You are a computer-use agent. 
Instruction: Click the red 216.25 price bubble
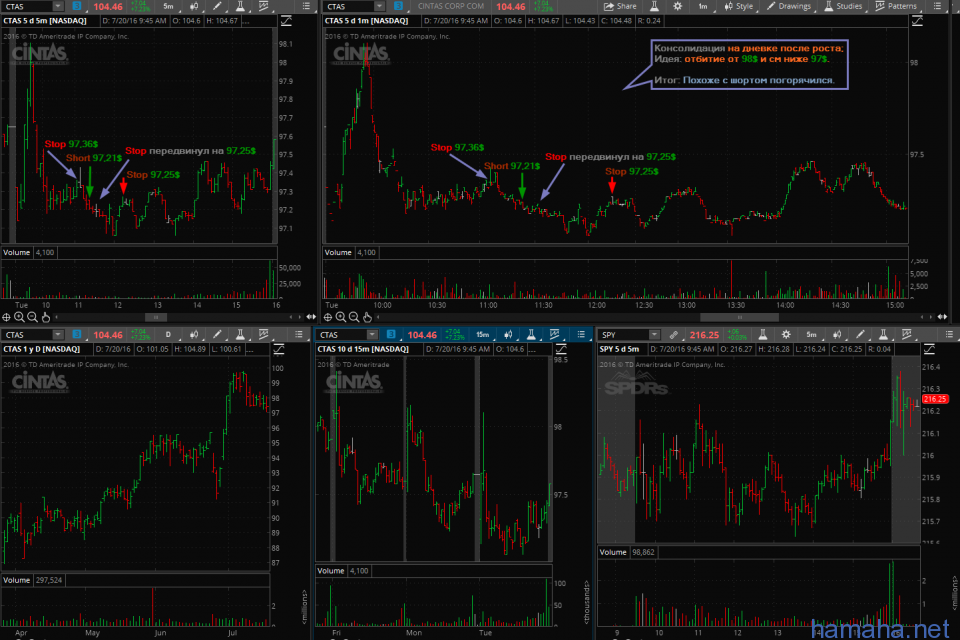[x=935, y=399]
